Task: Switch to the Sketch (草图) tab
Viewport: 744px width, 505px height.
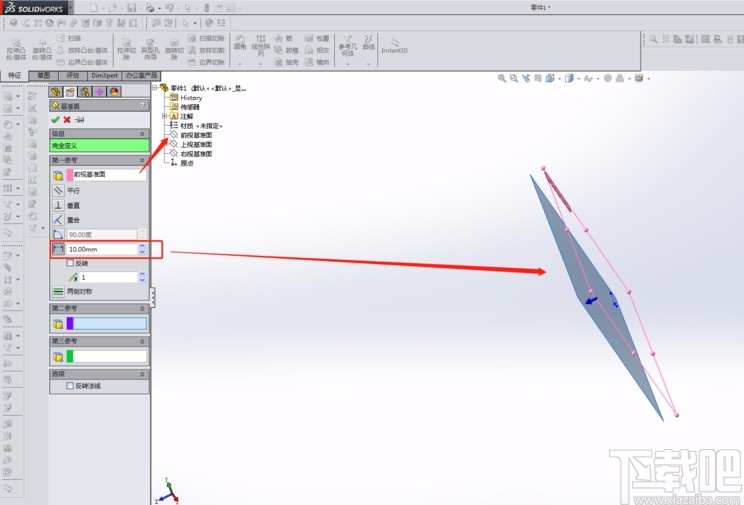Action: (44, 75)
